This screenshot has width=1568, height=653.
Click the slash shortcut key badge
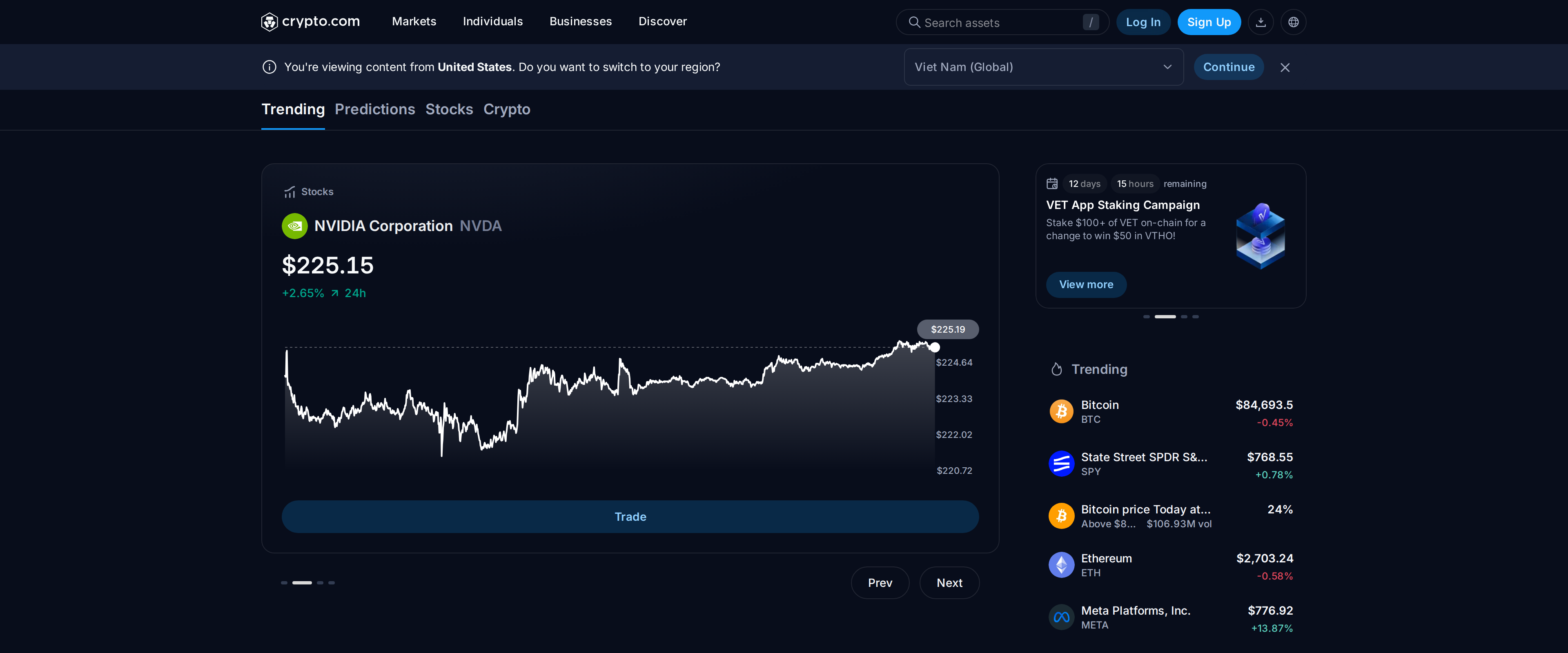[1091, 22]
